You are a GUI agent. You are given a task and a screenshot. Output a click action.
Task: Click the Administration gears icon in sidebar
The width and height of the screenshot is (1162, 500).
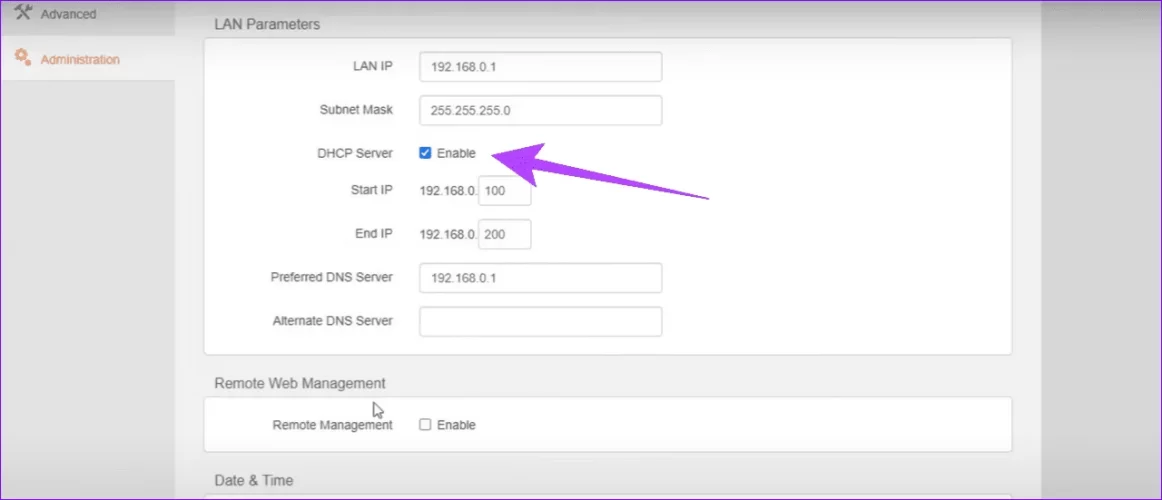[23, 58]
